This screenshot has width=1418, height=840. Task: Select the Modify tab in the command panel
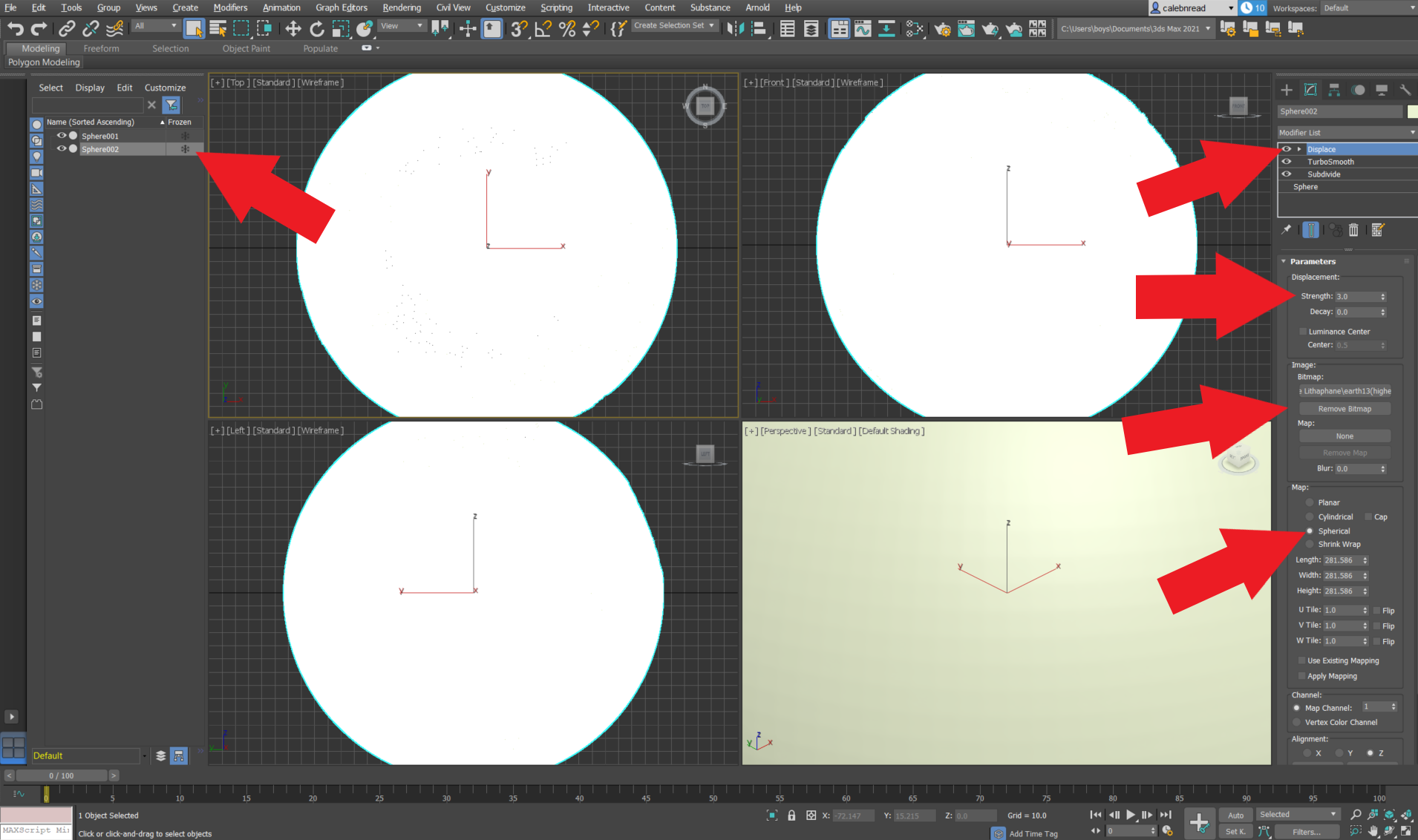1310,90
